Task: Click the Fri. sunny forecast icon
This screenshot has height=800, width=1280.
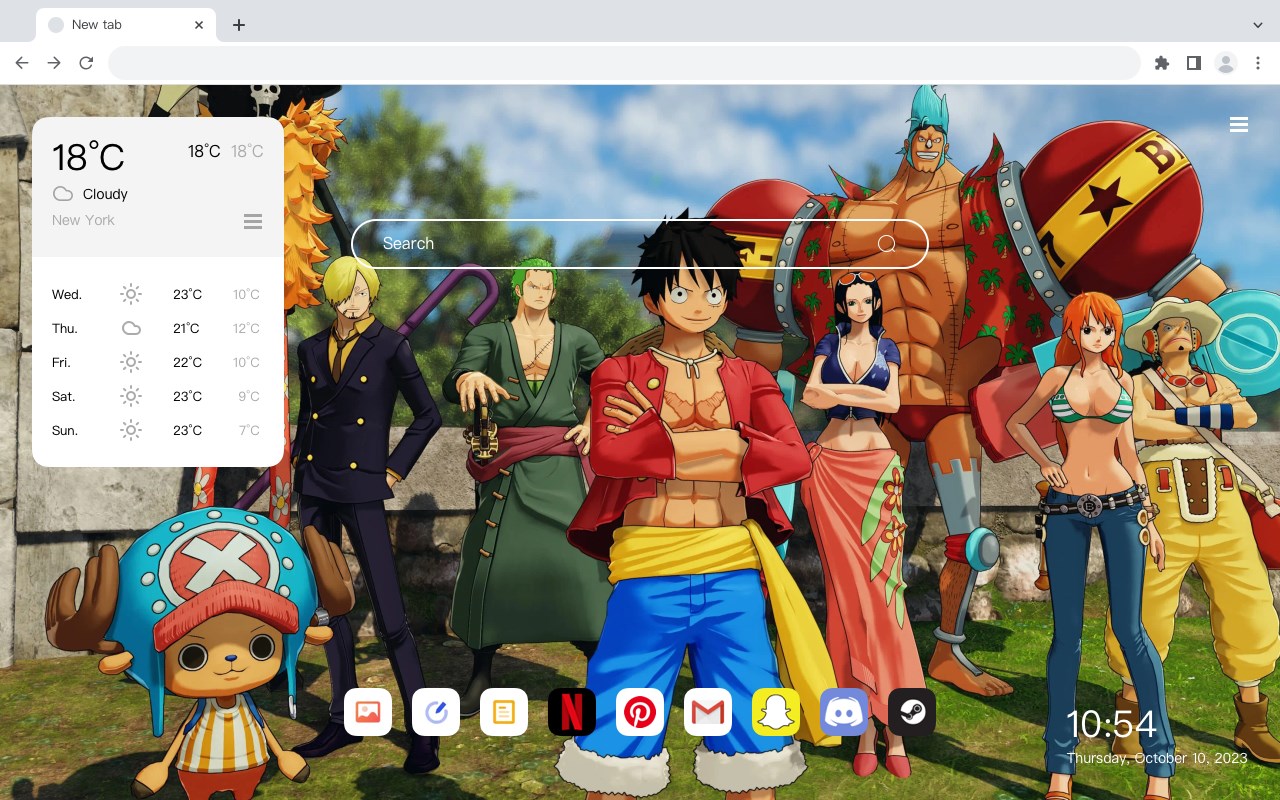Action: [x=131, y=362]
